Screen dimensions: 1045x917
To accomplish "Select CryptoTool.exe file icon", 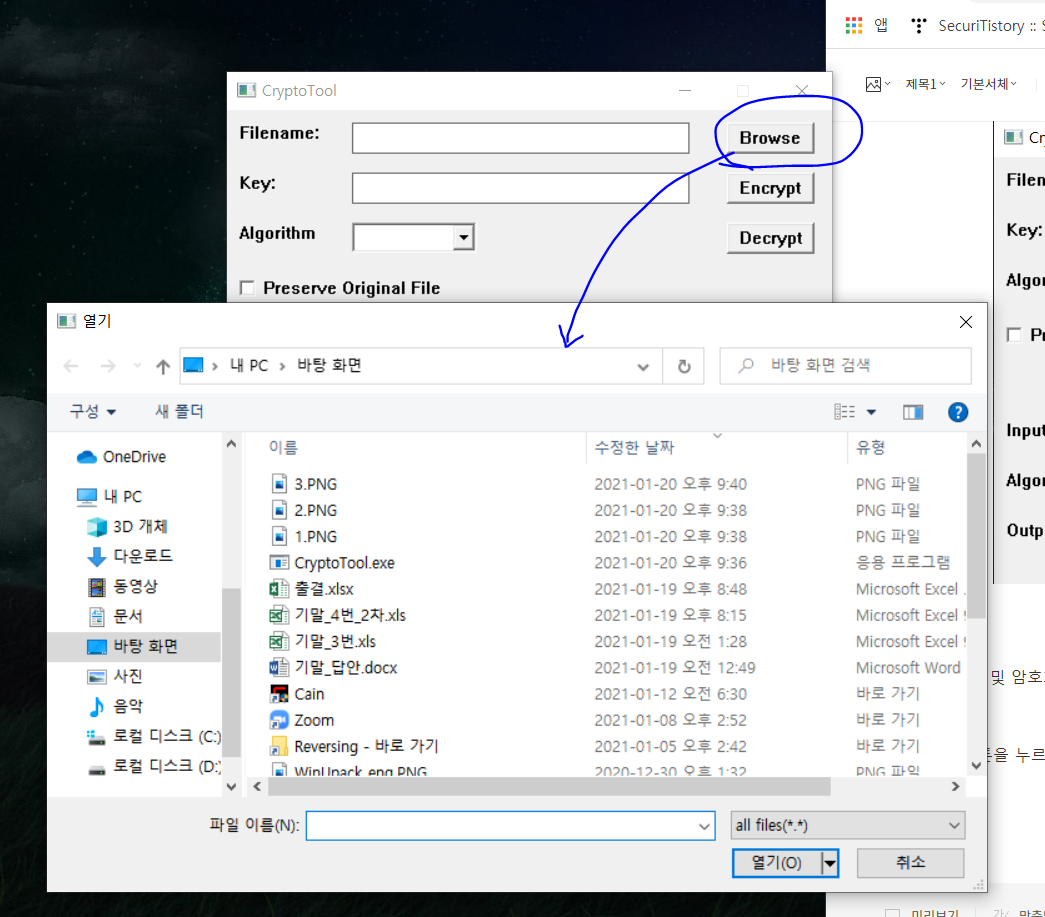I will (279, 563).
